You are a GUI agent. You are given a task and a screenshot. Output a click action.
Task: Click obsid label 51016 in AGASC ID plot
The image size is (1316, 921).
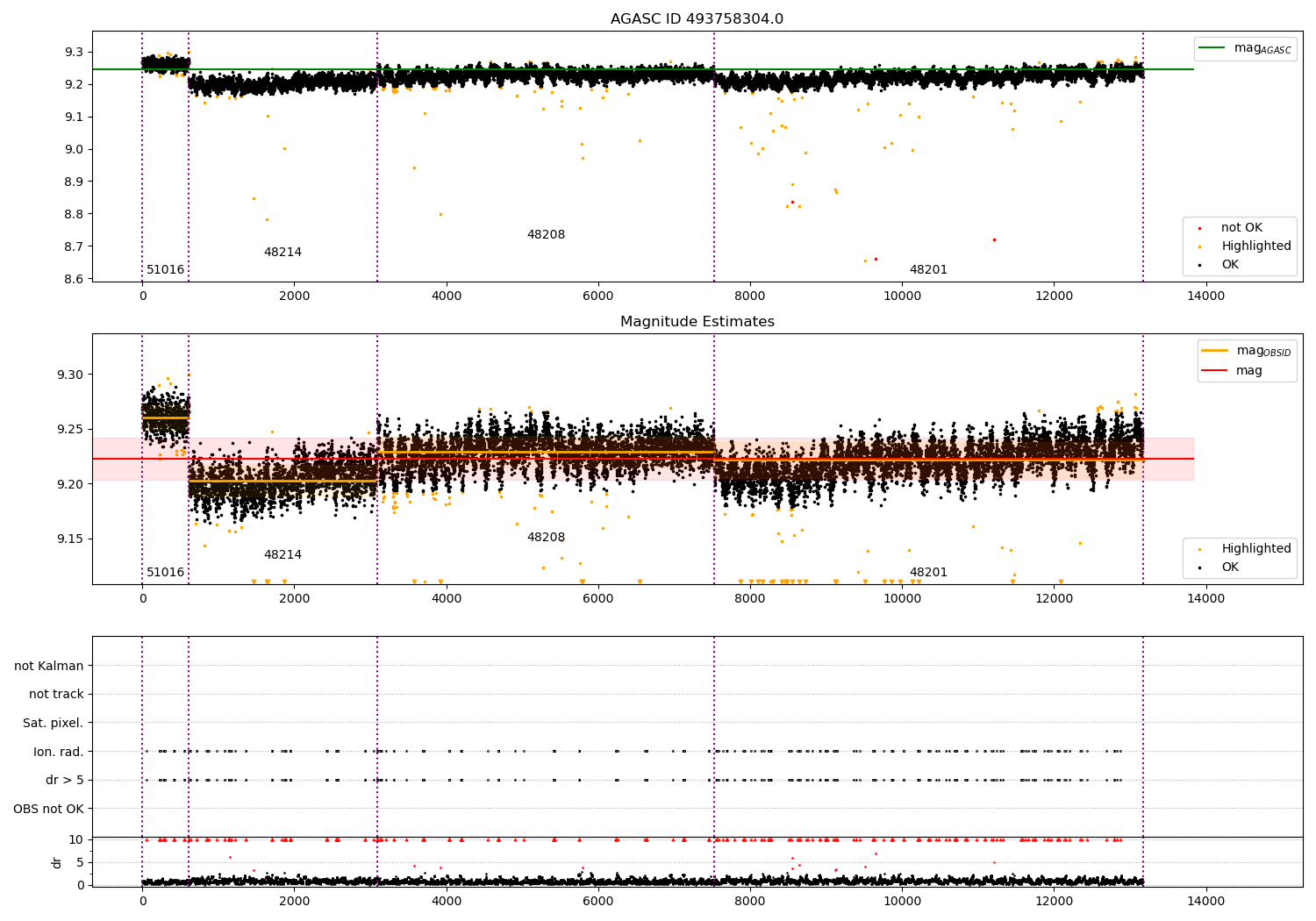(x=166, y=270)
